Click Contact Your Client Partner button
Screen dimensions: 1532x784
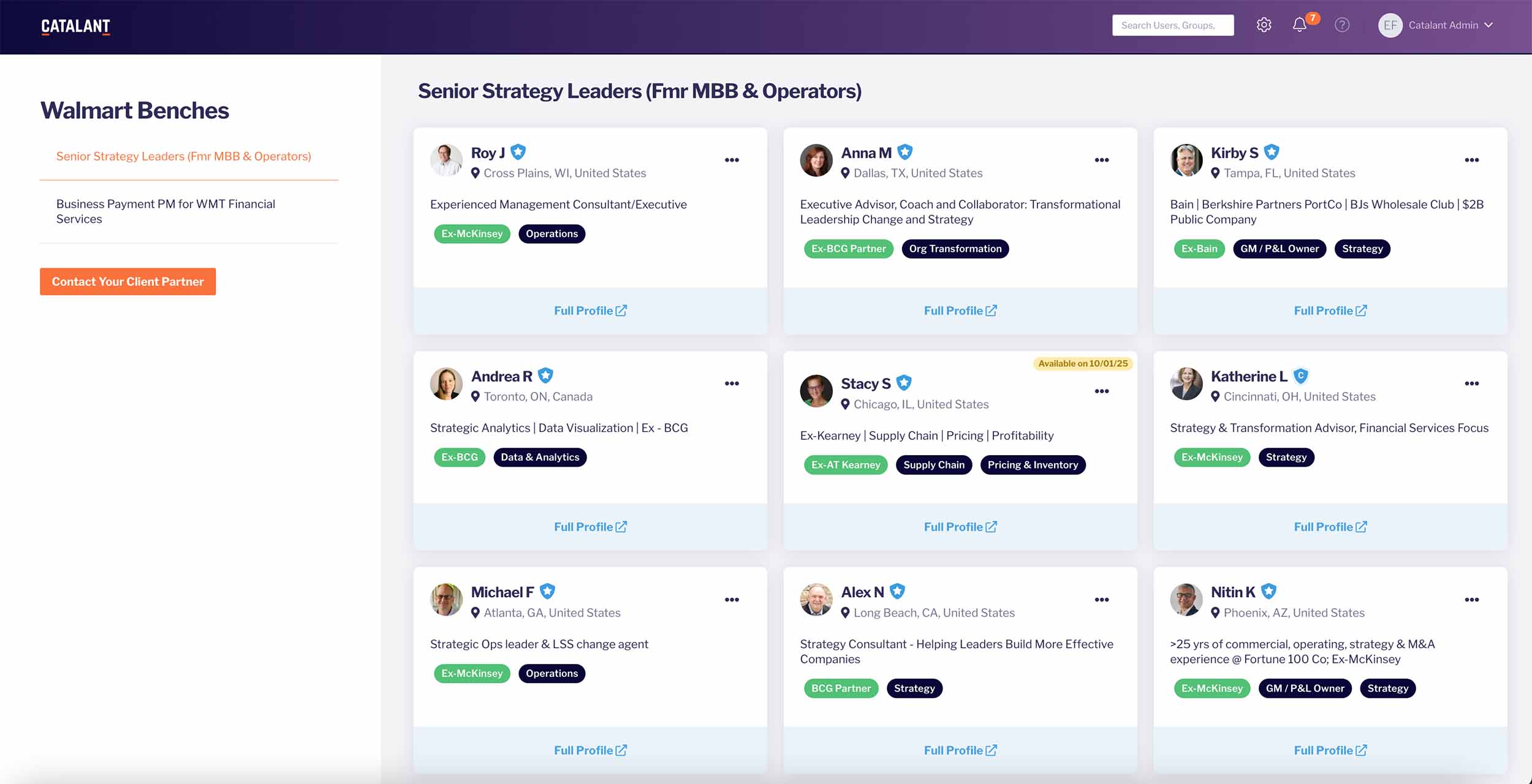pos(127,282)
